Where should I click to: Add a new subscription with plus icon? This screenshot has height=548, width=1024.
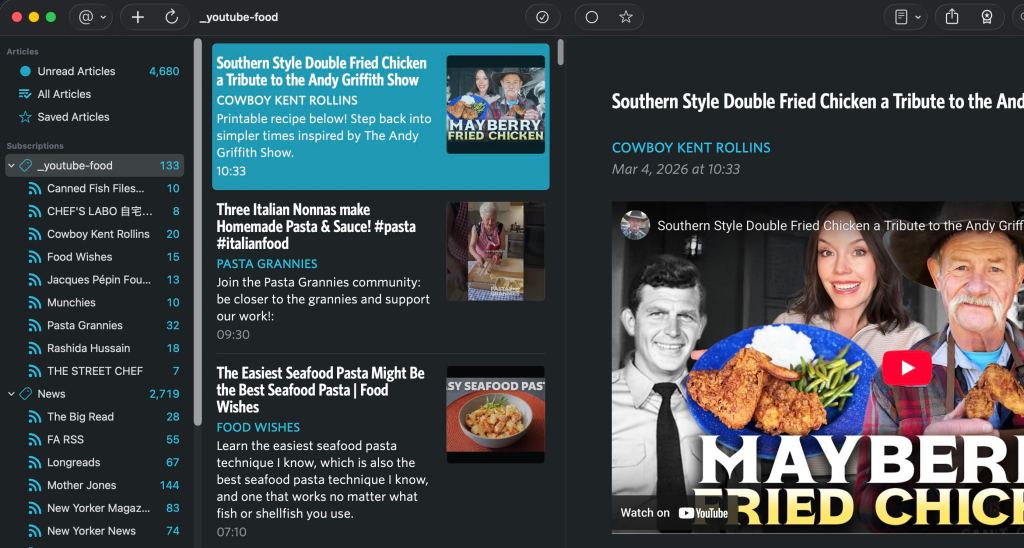138,17
